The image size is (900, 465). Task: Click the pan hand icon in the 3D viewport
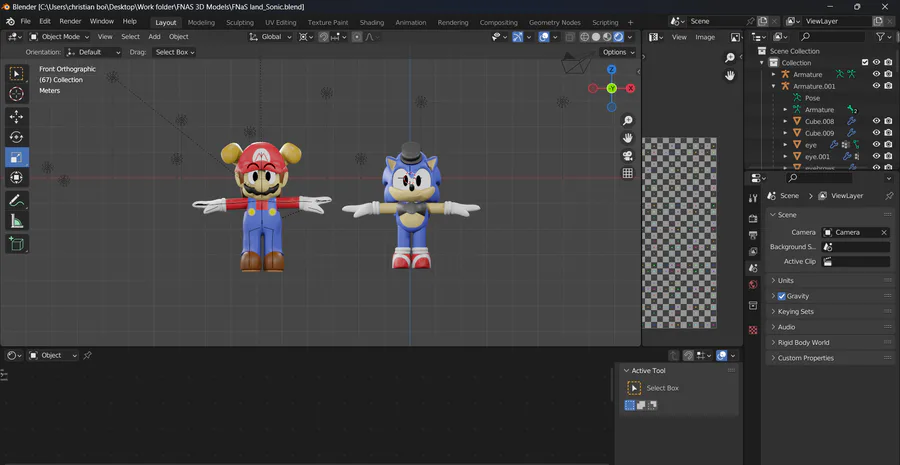coord(628,138)
